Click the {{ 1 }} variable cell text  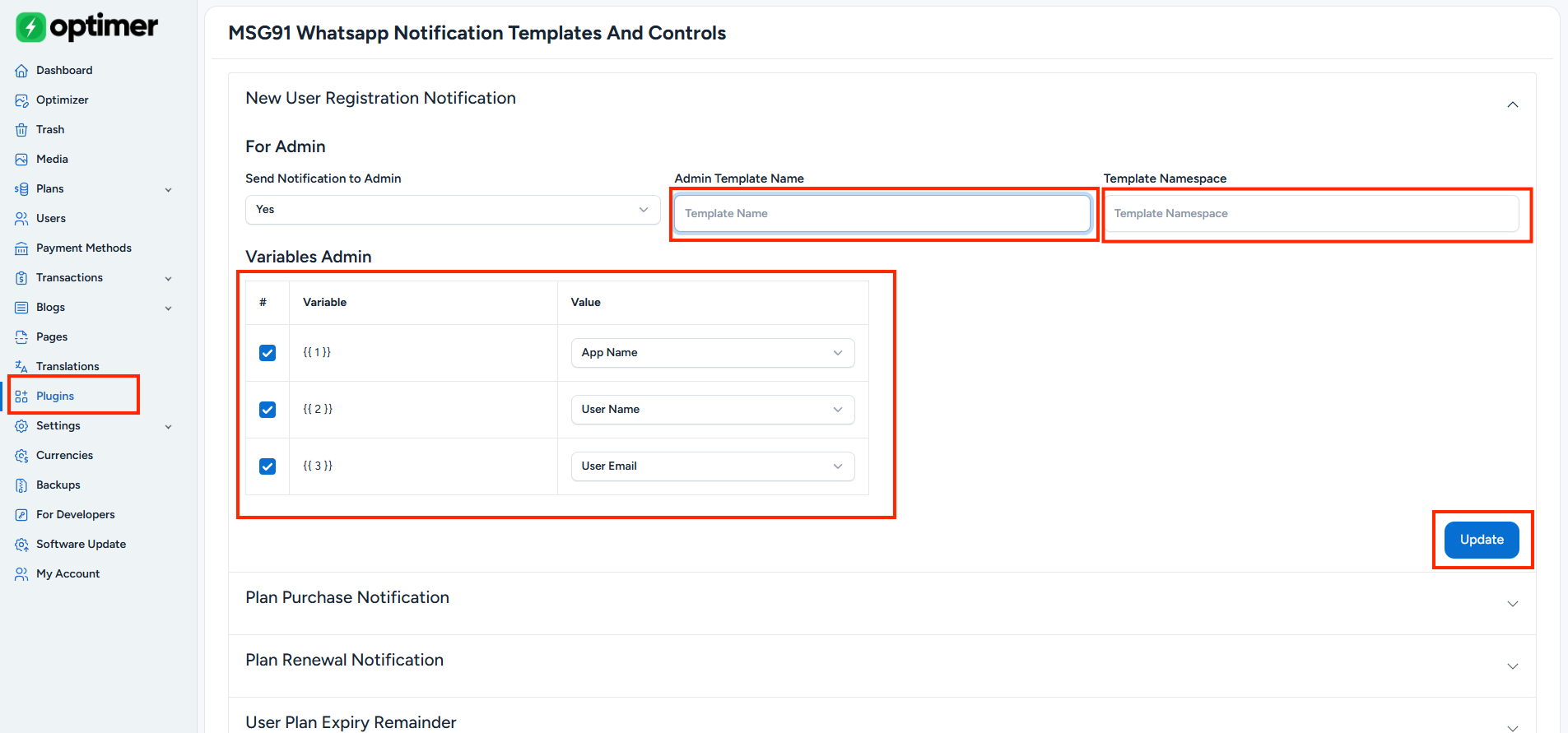tap(317, 352)
